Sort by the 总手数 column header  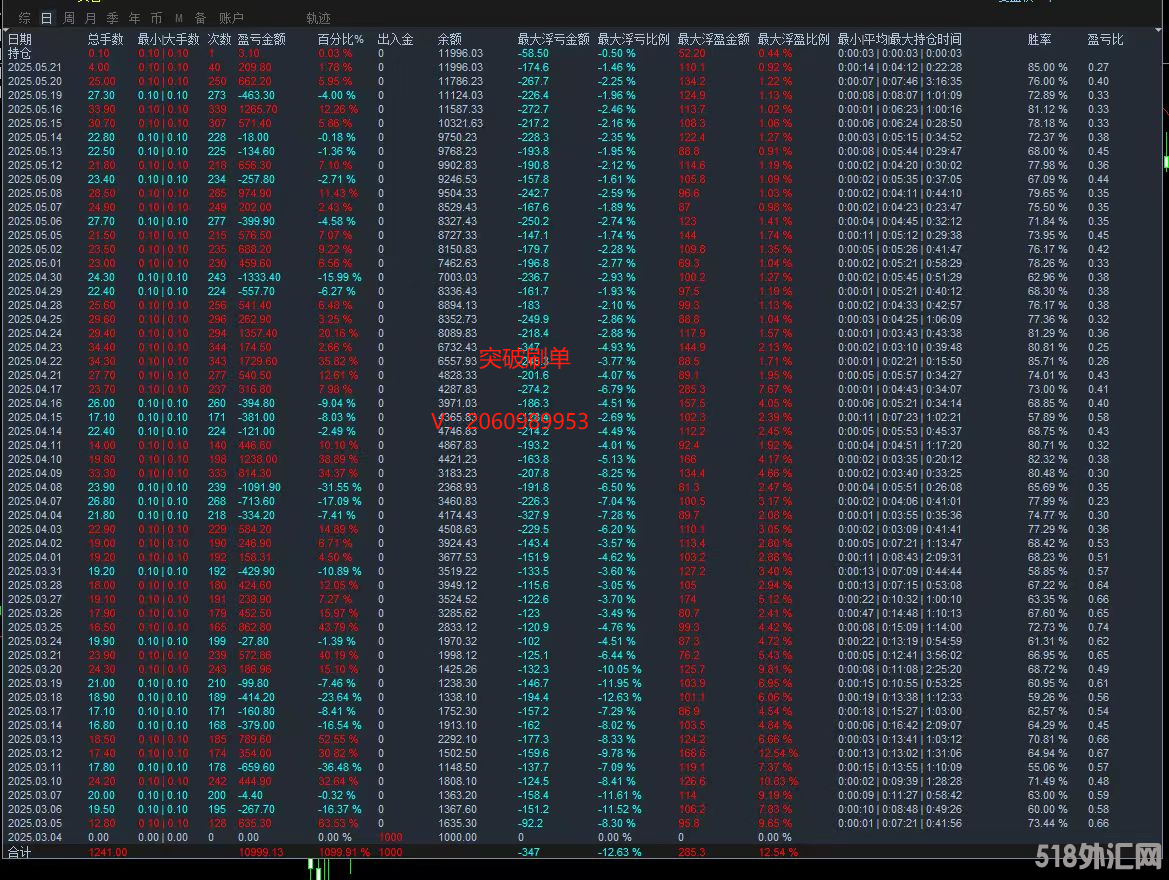tap(105, 39)
